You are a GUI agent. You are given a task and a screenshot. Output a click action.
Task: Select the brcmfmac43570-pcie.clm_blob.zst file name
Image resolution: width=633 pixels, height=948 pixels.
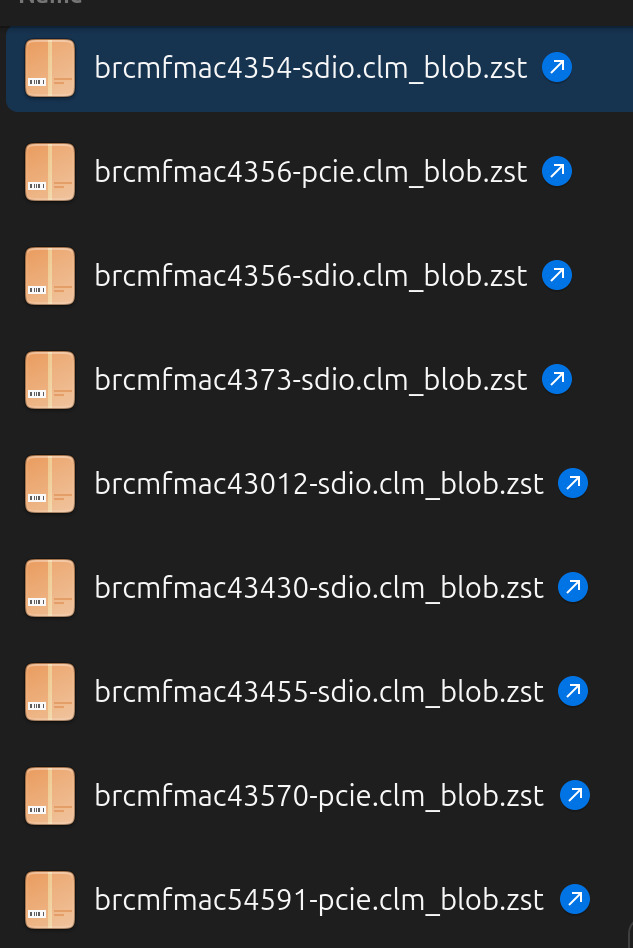pyautogui.click(x=319, y=796)
